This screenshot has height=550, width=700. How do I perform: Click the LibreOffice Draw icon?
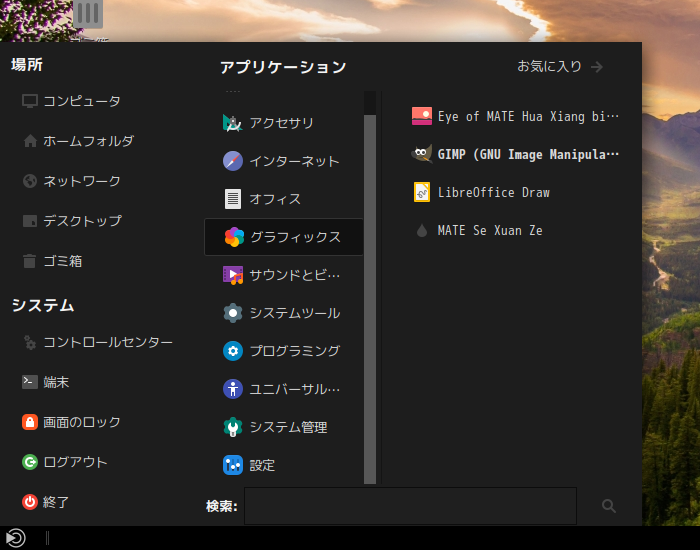tap(421, 192)
